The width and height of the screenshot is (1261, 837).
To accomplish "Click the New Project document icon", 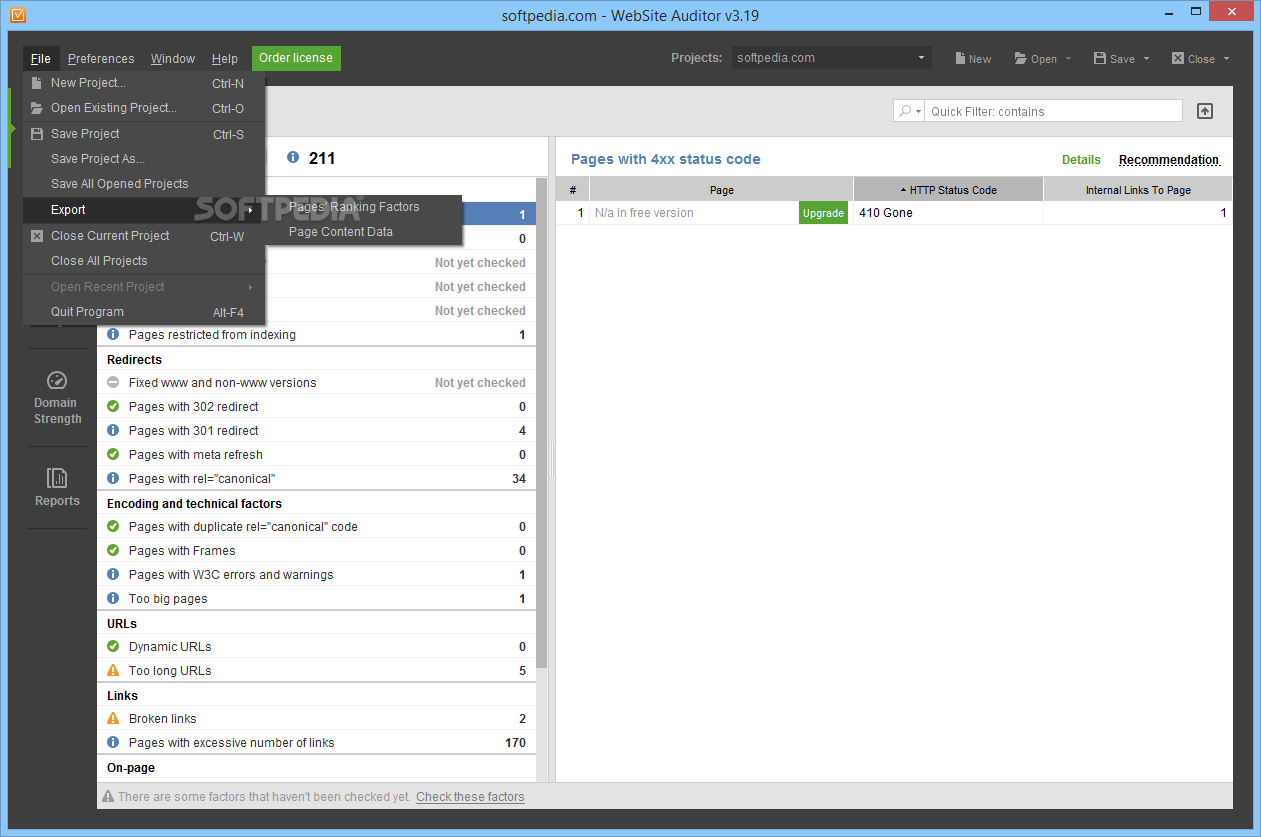I will pos(37,83).
